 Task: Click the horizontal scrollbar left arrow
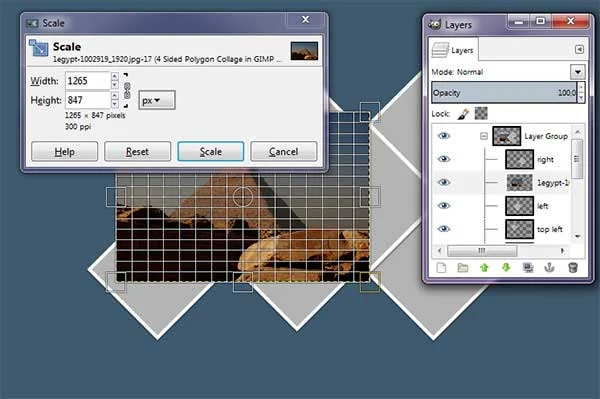coord(439,251)
